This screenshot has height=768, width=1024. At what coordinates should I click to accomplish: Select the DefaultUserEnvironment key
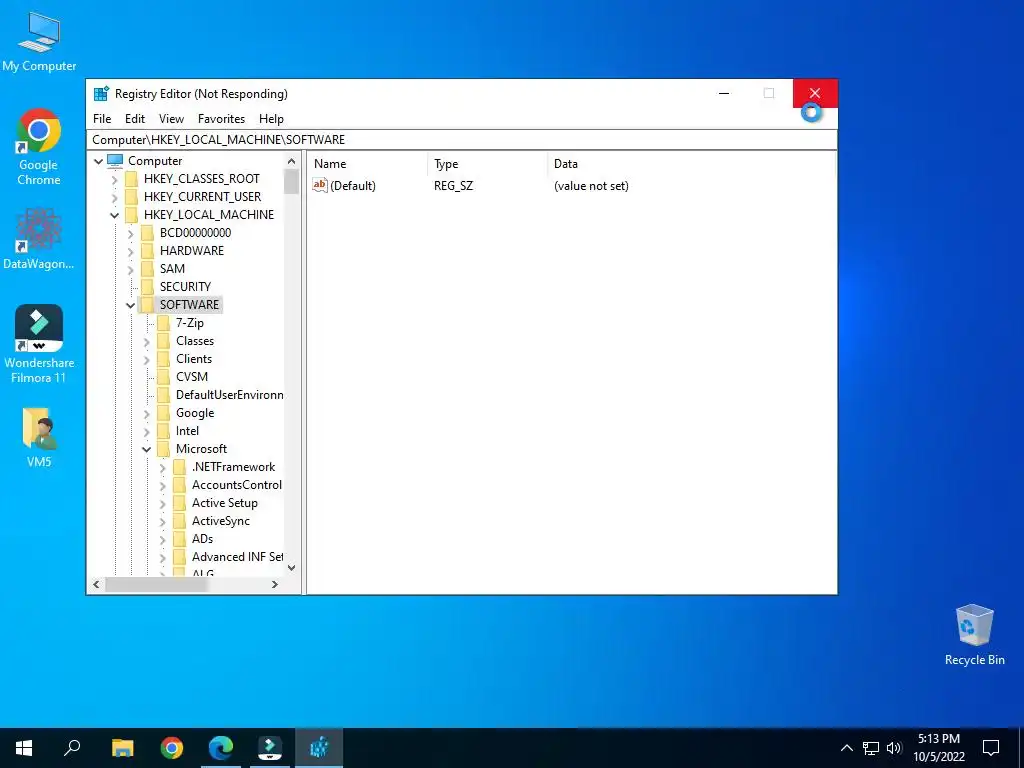[x=229, y=395]
